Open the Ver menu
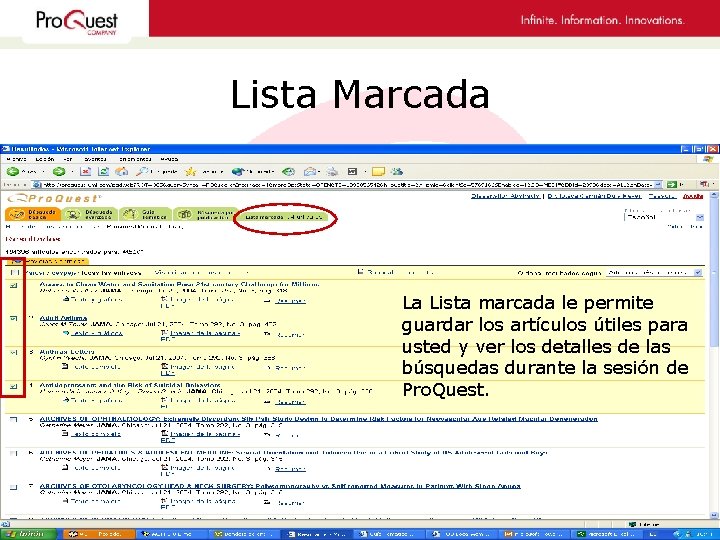 click(x=68, y=159)
